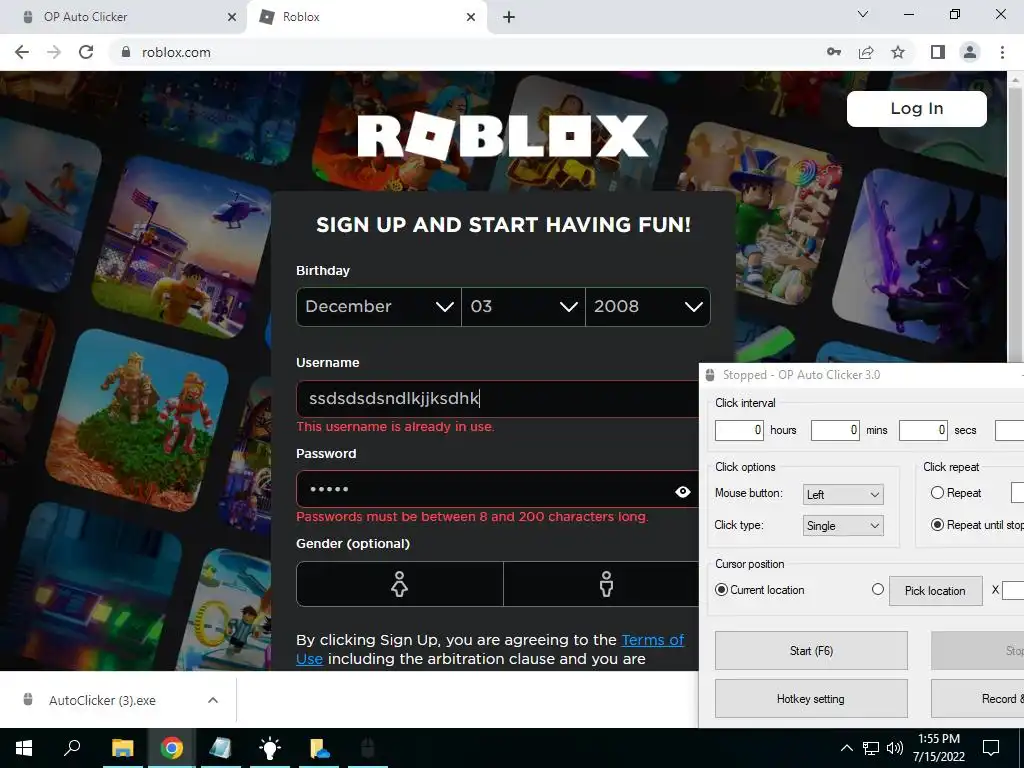Select the Current location radio
Image resolution: width=1024 pixels, height=768 pixels.
[721, 590]
